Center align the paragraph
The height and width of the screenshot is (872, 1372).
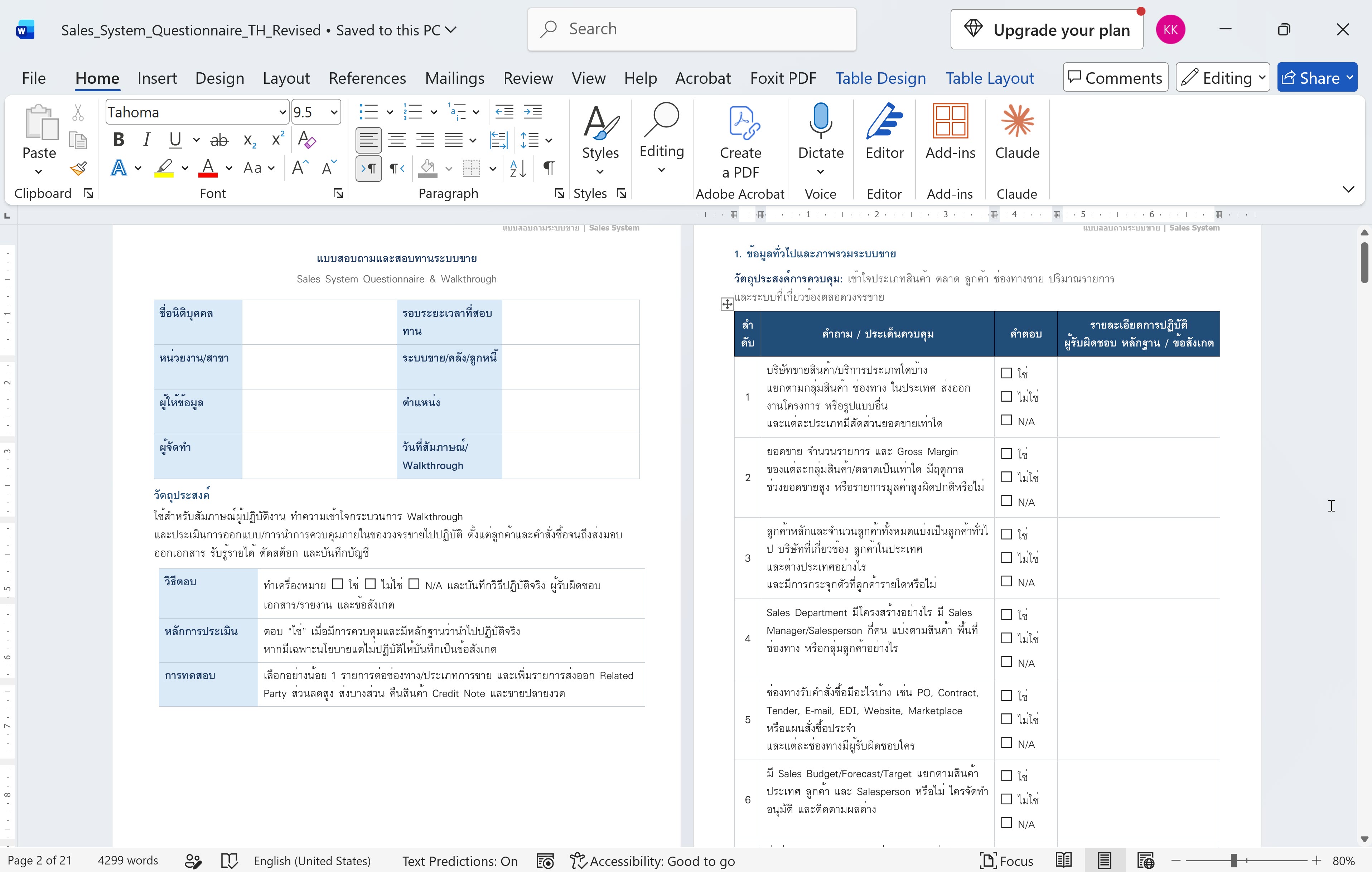click(397, 140)
